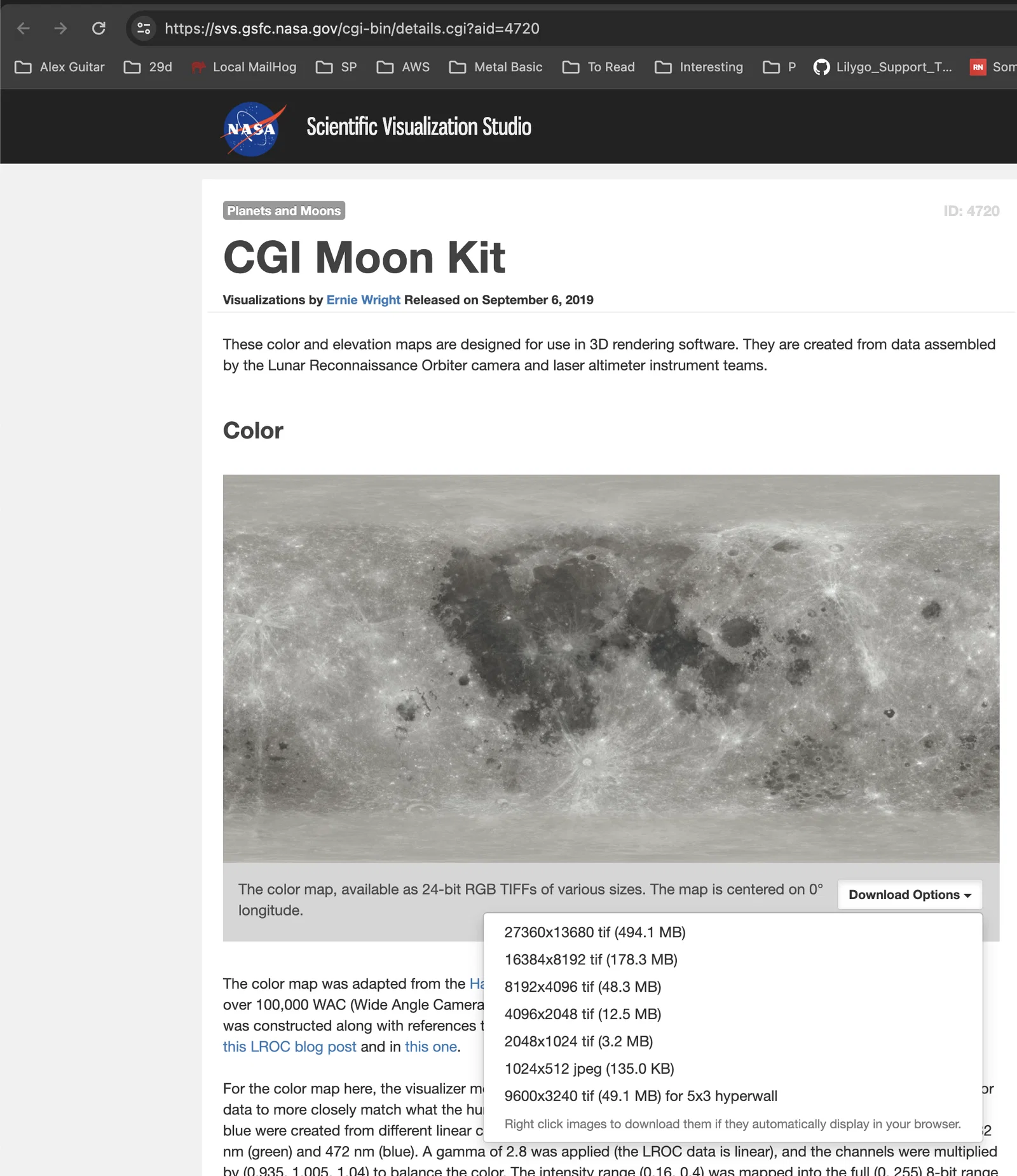Open the Local MailHog bookmark
1017x1176 pixels.
click(x=244, y=67)
